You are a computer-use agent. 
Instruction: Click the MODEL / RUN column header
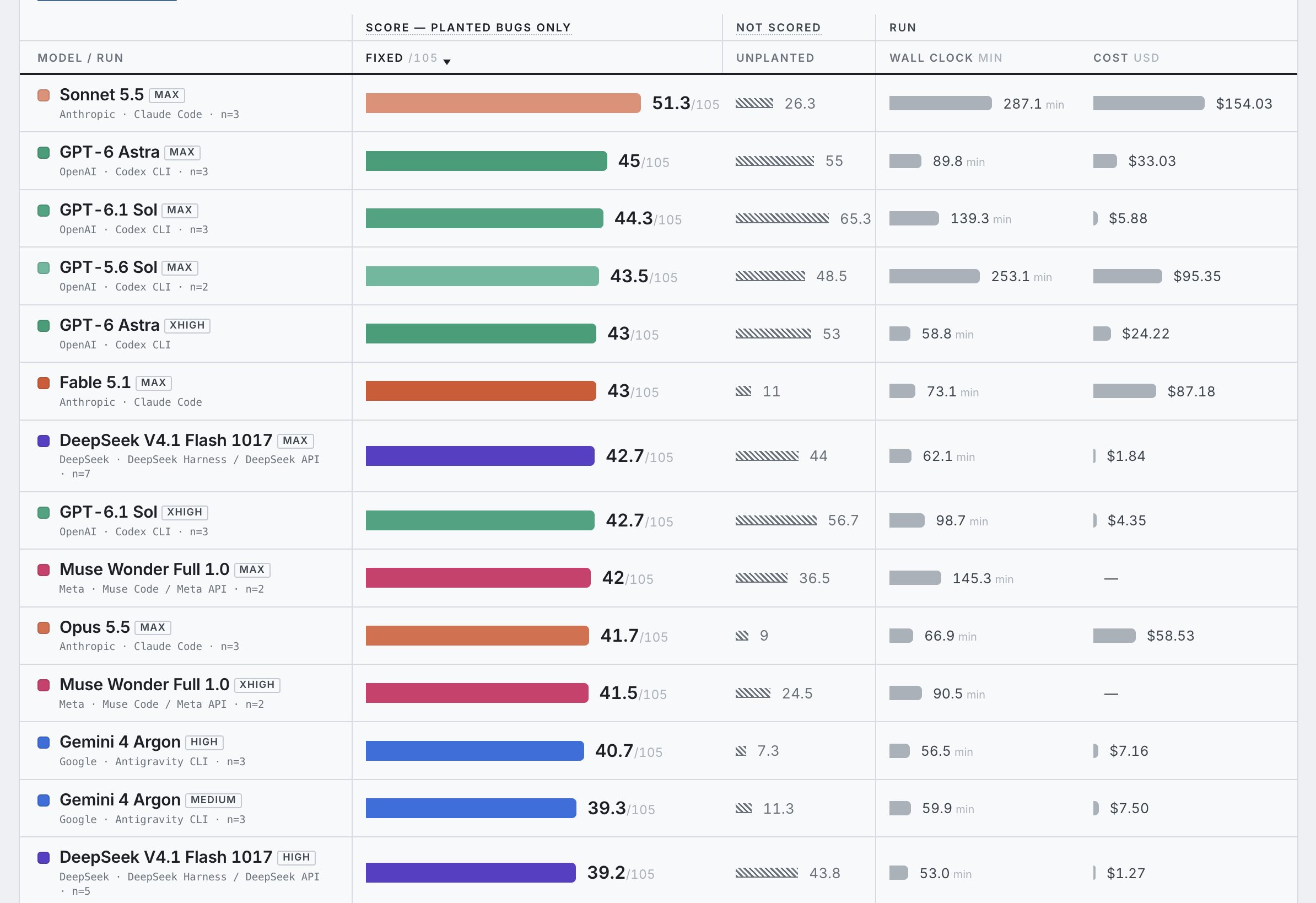click(x=80, y=58)
